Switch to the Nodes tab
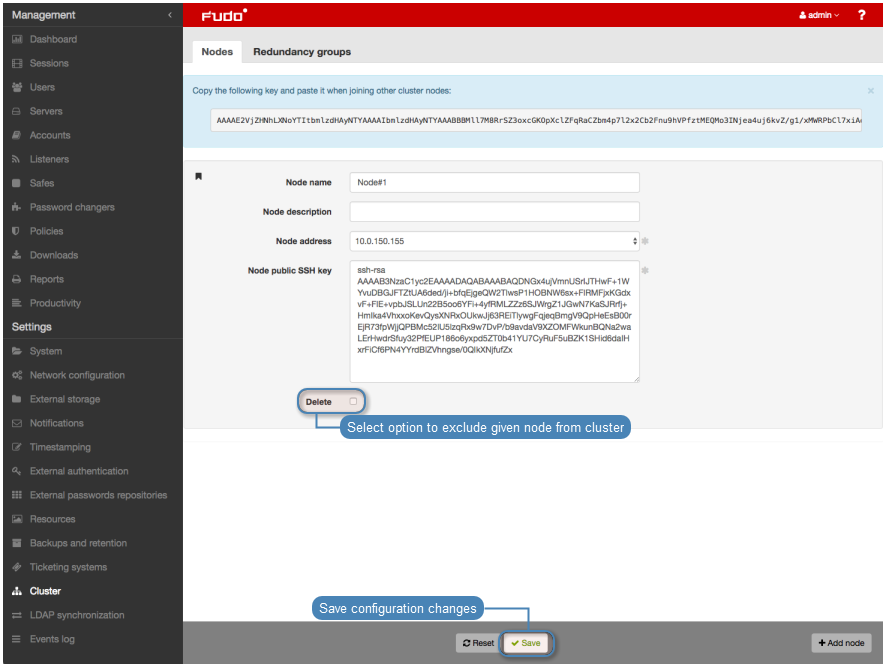The width and height of the screenshot is (891, 672). pos(217,52)
